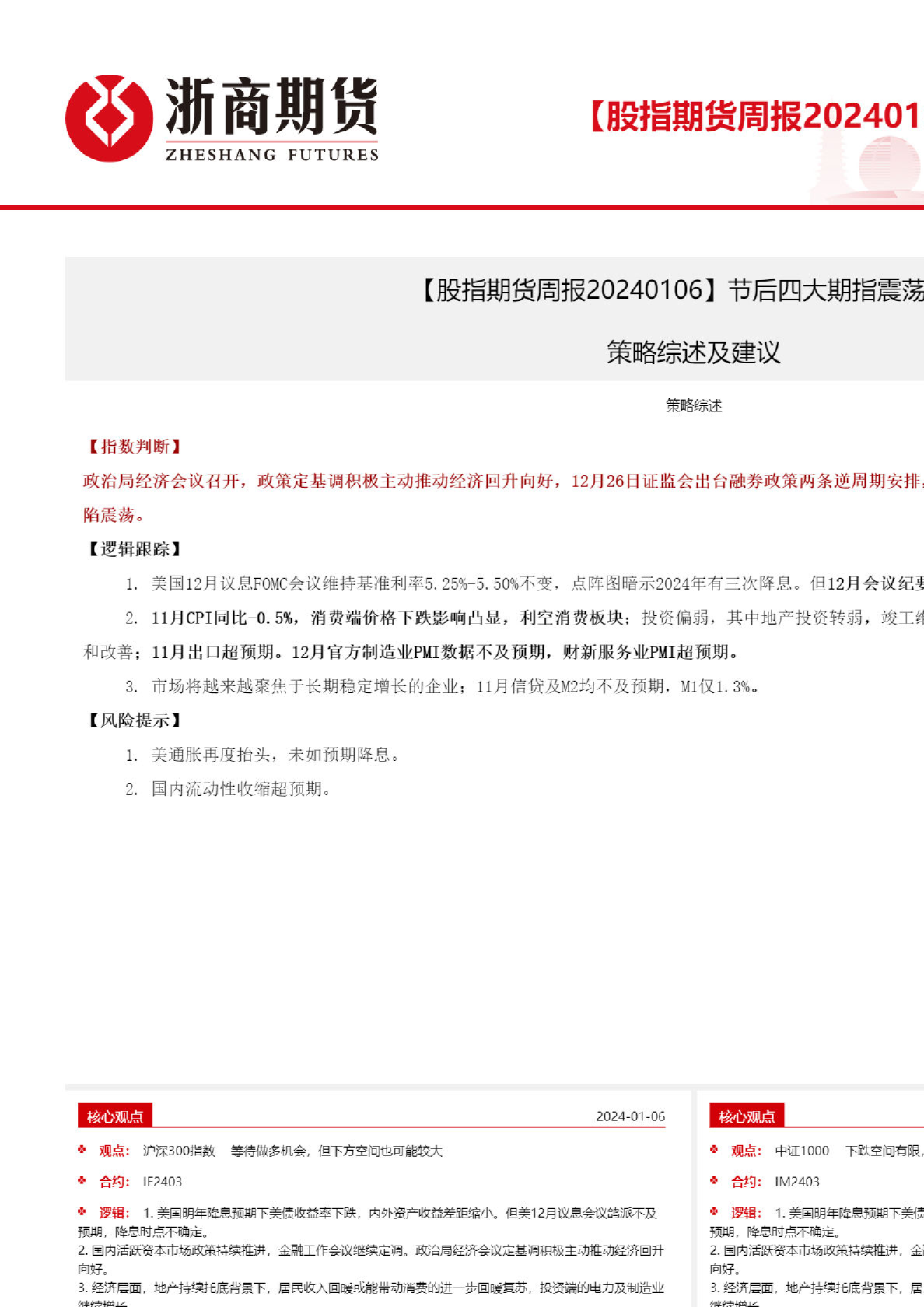Click the diamond bullet beside 合约 IF2403
The height and width of the screenshot is (1307, 924).
point(82,1180)
